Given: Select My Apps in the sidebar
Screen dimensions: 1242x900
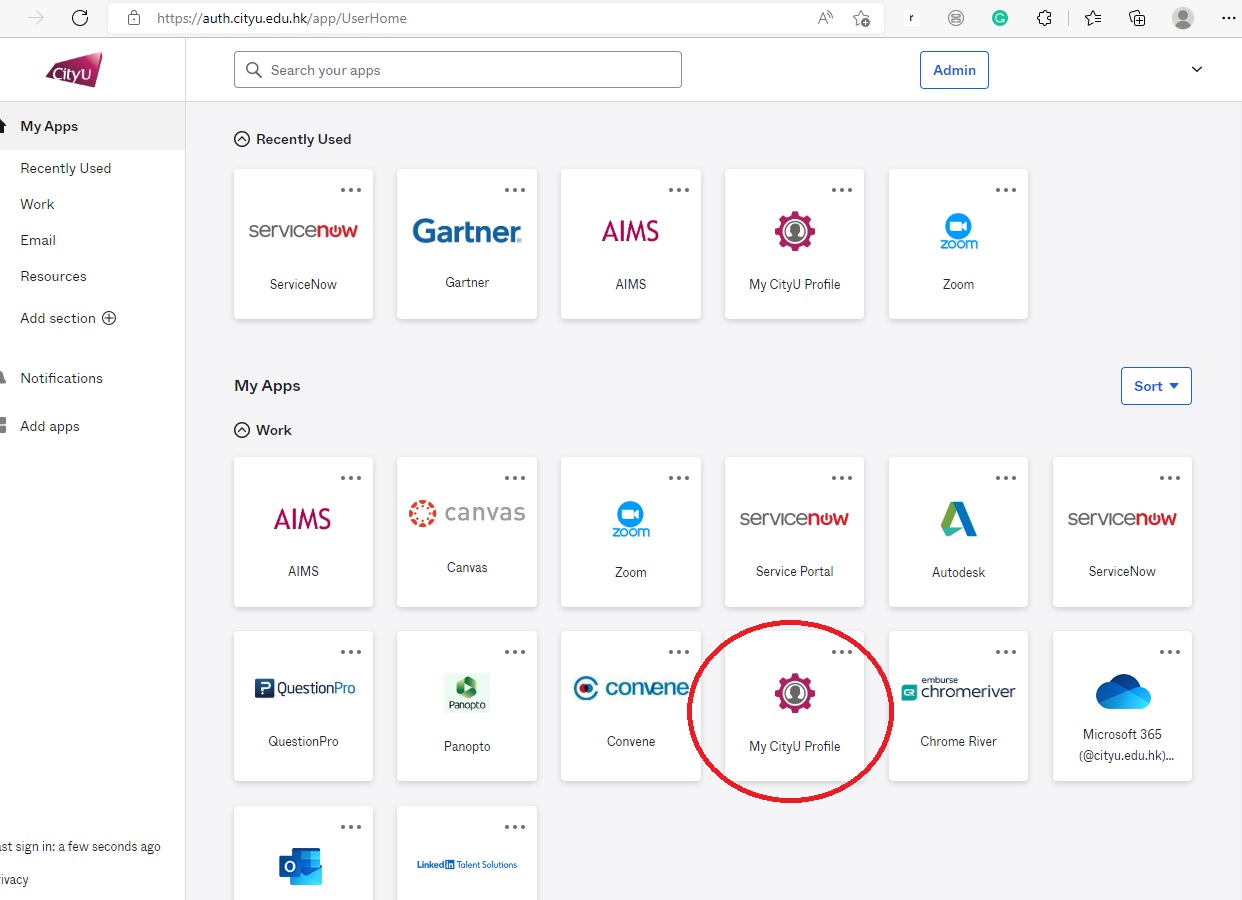Looking at the screenshot, I should [x=92, y=126].
